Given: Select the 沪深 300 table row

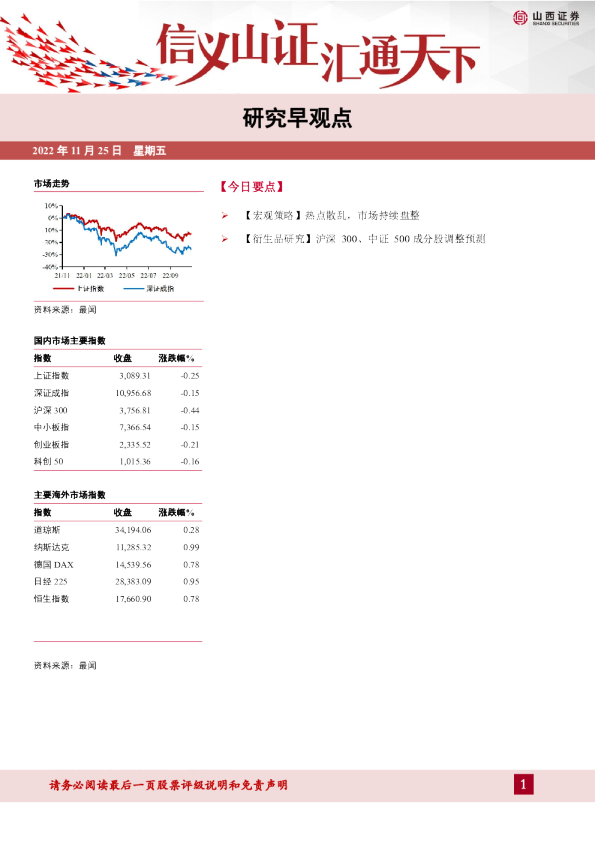Looking at the screenshot, I should click(118, 410).
